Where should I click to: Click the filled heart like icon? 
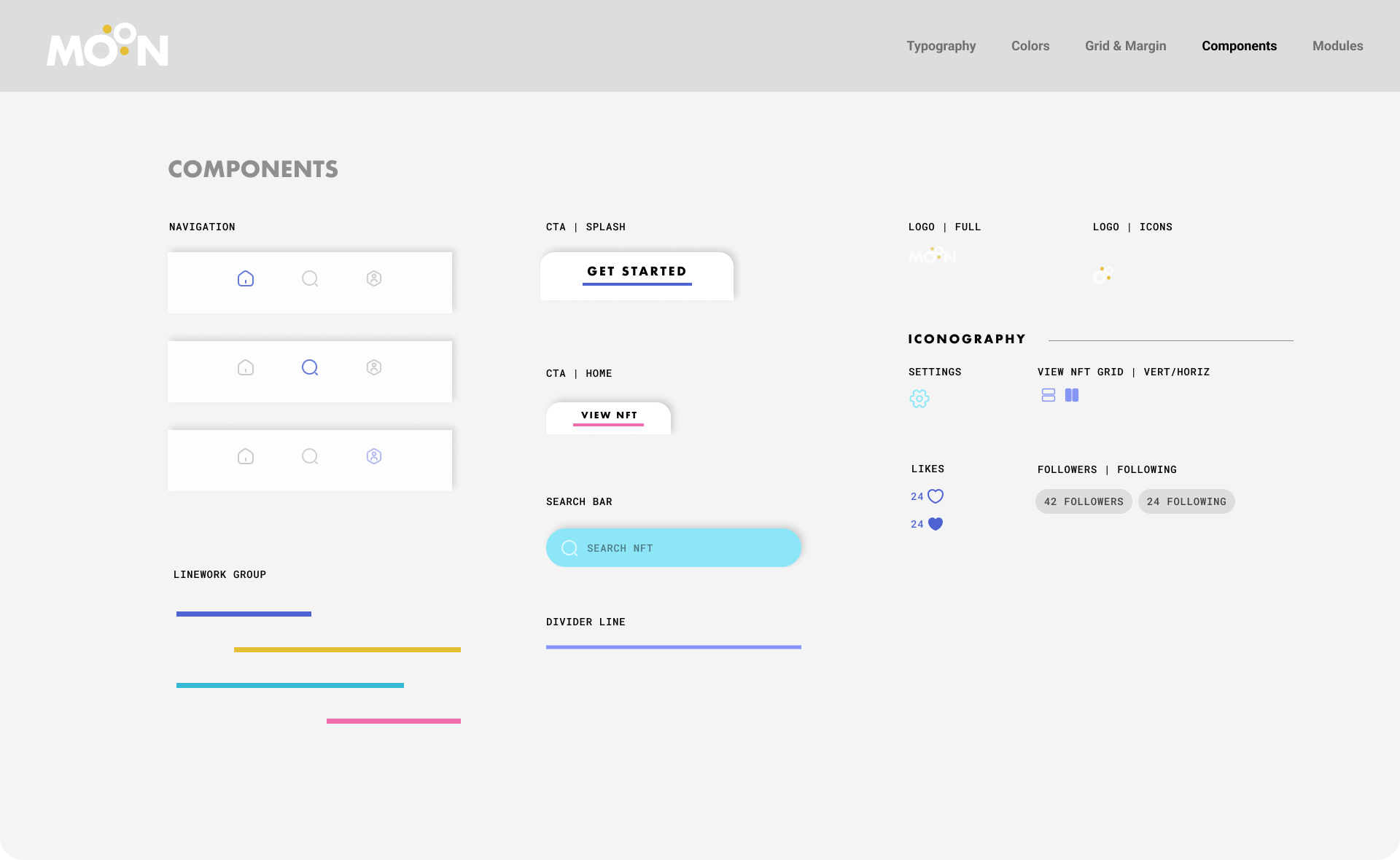[936, 524]
